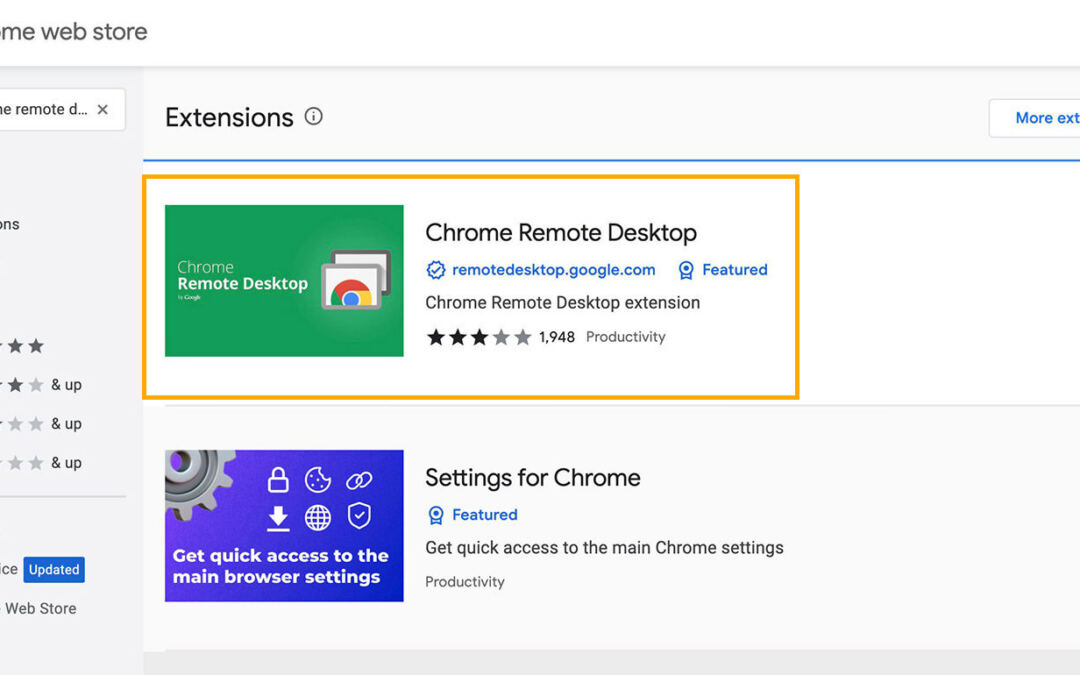Open the Chrome Remote Desktop title

point(560,233)
